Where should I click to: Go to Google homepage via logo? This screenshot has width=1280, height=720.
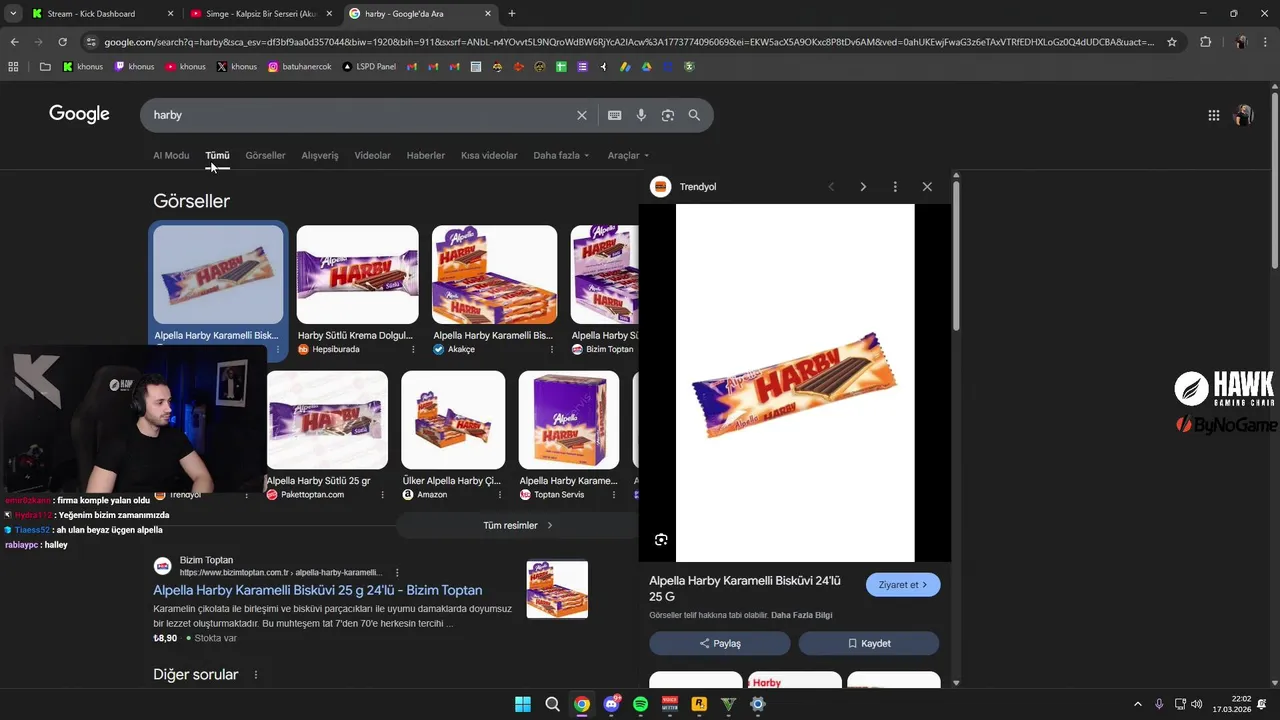[x=79, y=114]
